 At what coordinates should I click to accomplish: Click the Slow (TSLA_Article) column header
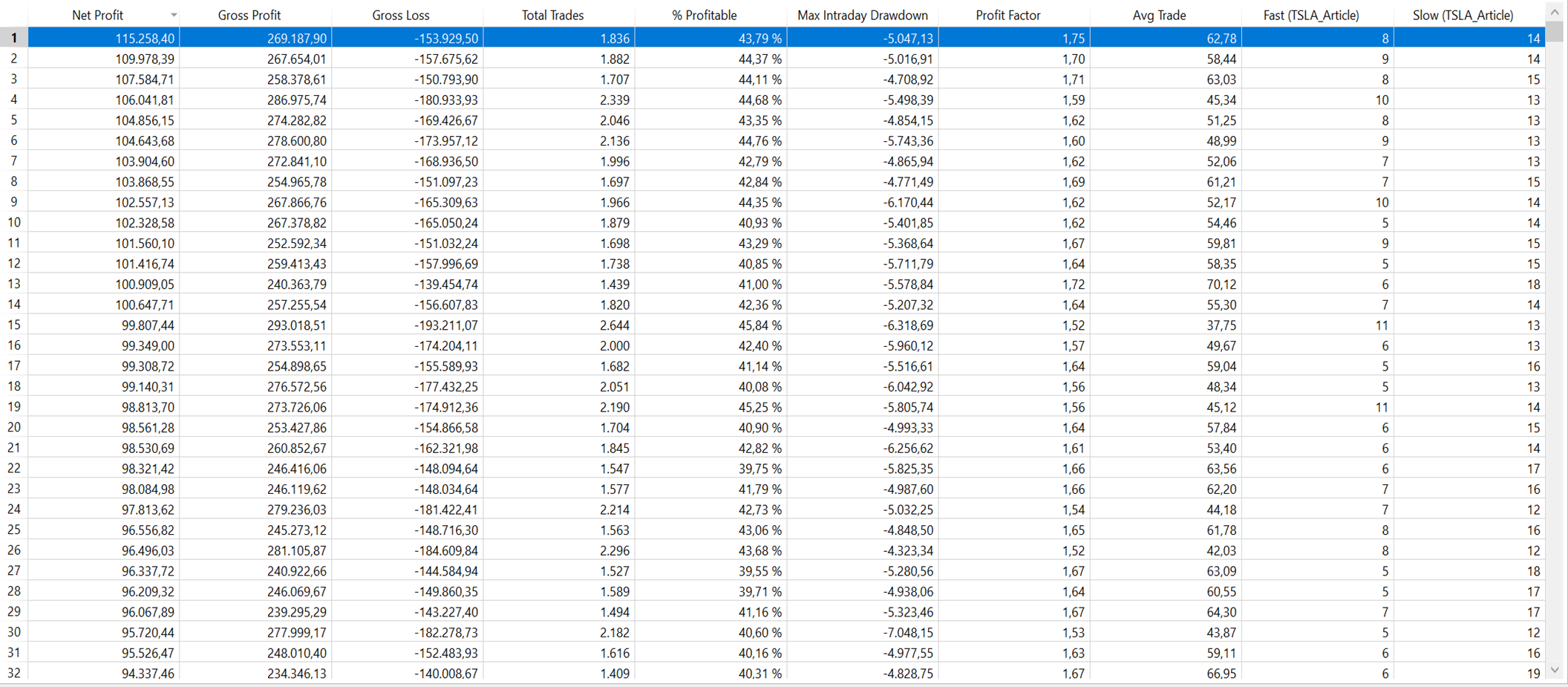tap(1463, 16)
